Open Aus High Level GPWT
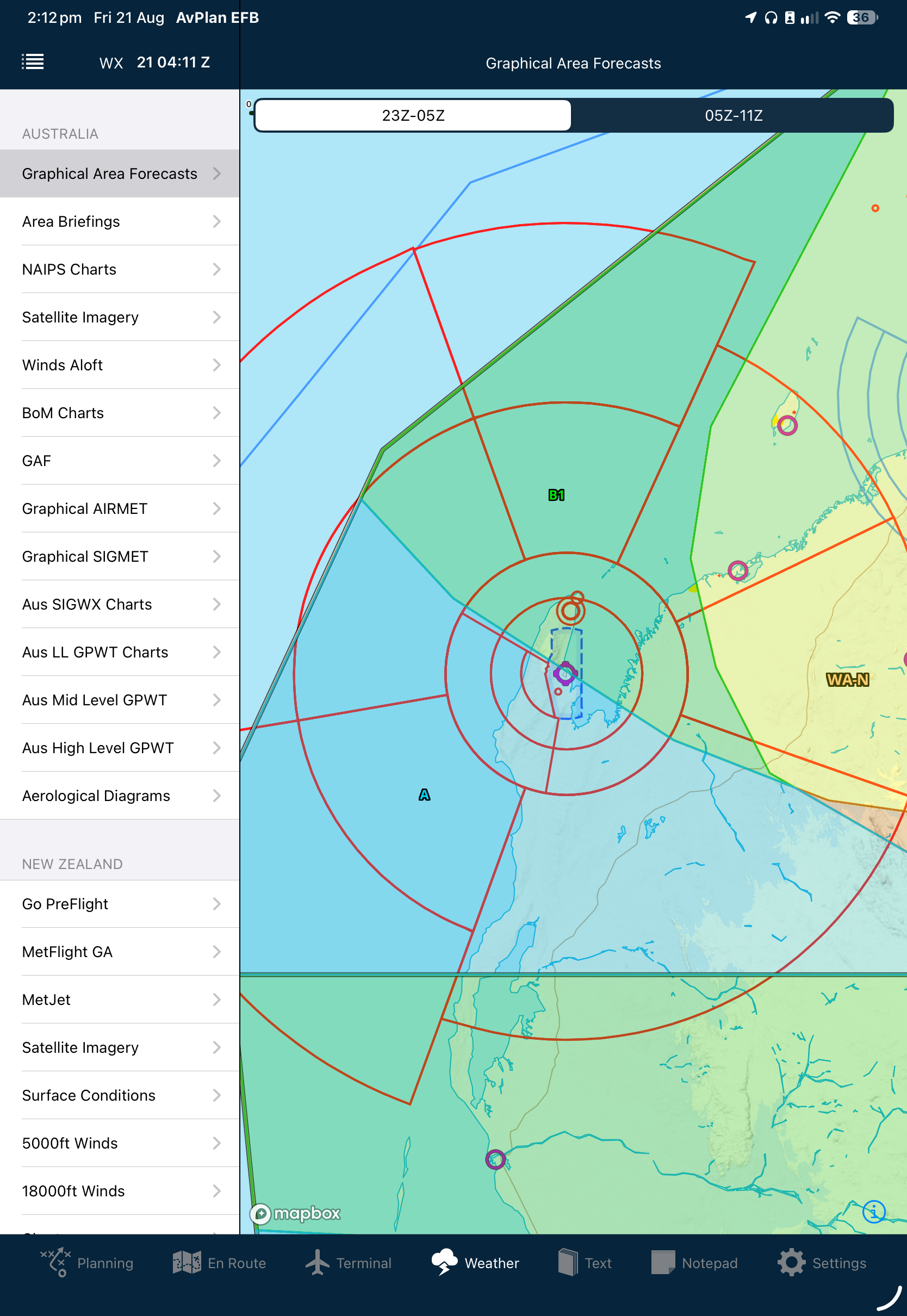Viewport: 907px width, 1316px height. point(119,747)
